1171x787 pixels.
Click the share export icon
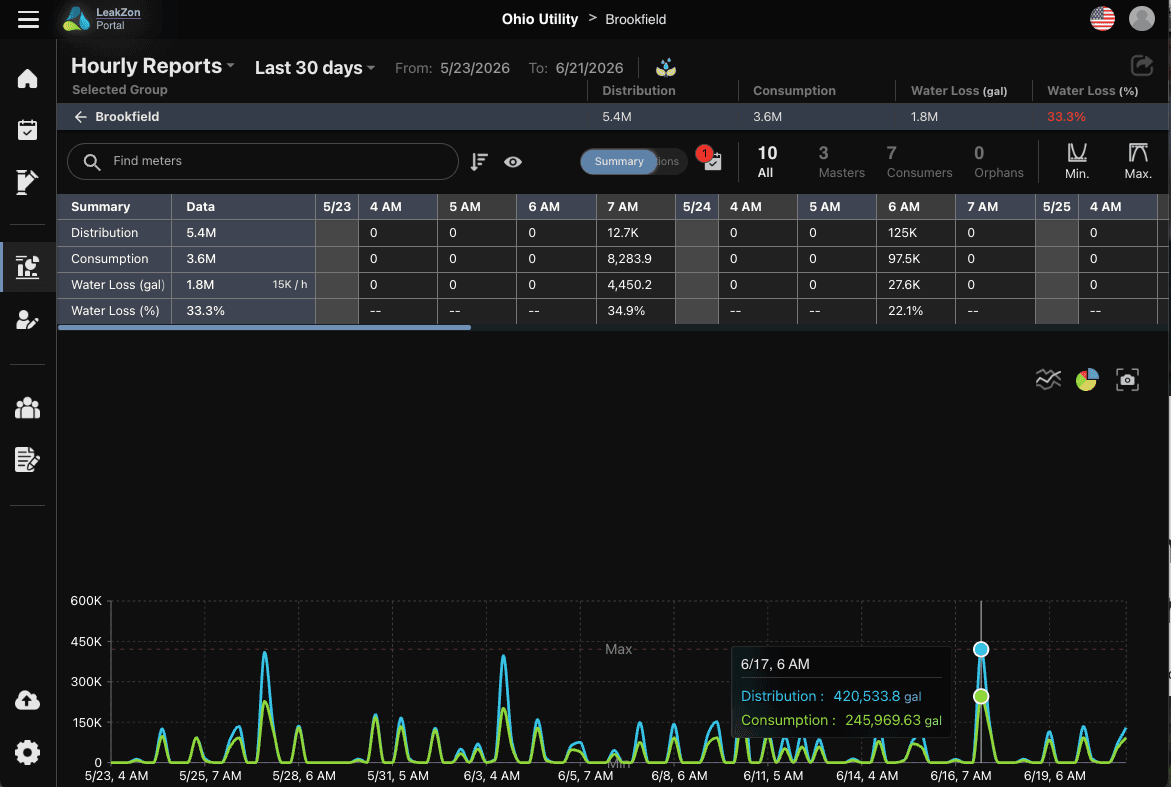click(1142, 66)
